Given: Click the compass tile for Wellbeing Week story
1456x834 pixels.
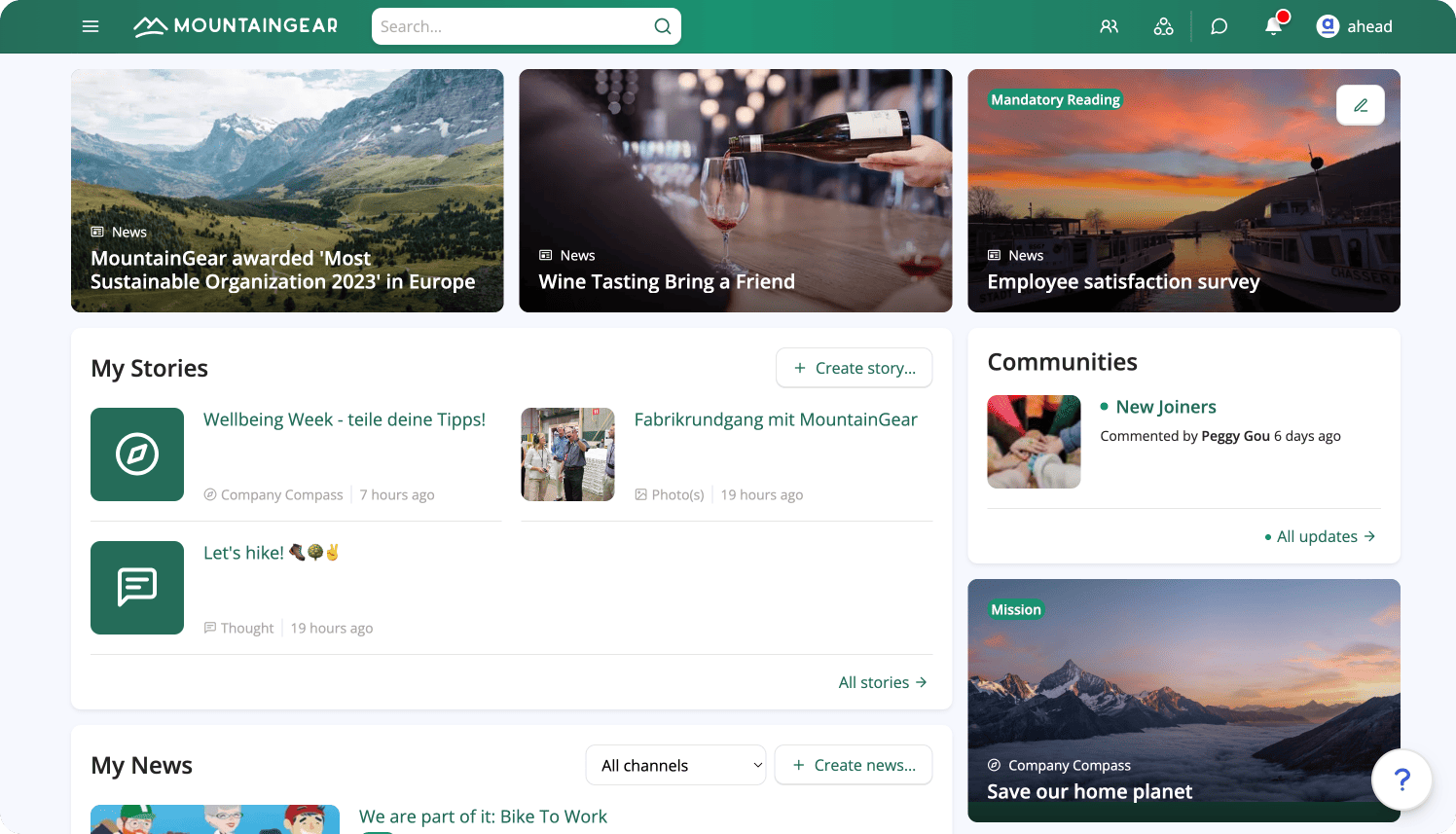Looking at the screenshot, I should click(x=137, y=454).
